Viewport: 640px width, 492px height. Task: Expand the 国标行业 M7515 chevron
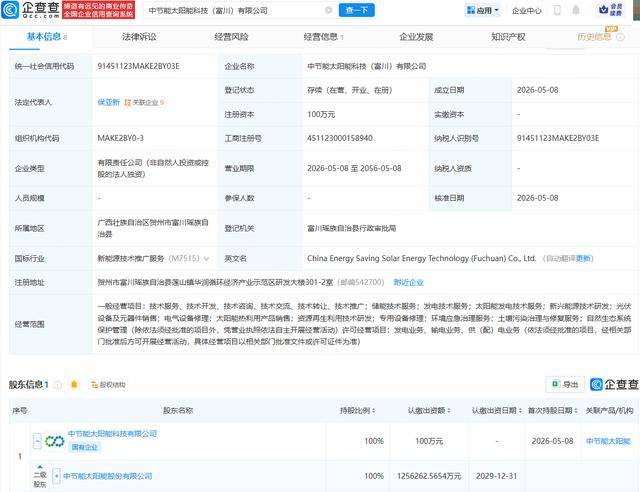click(x=207, y=258)
